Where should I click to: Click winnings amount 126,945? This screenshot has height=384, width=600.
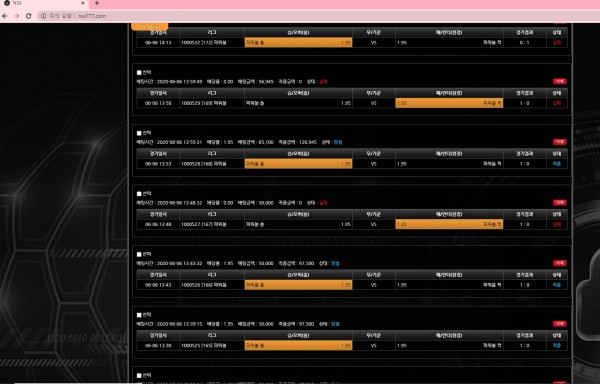pos(308,142)
